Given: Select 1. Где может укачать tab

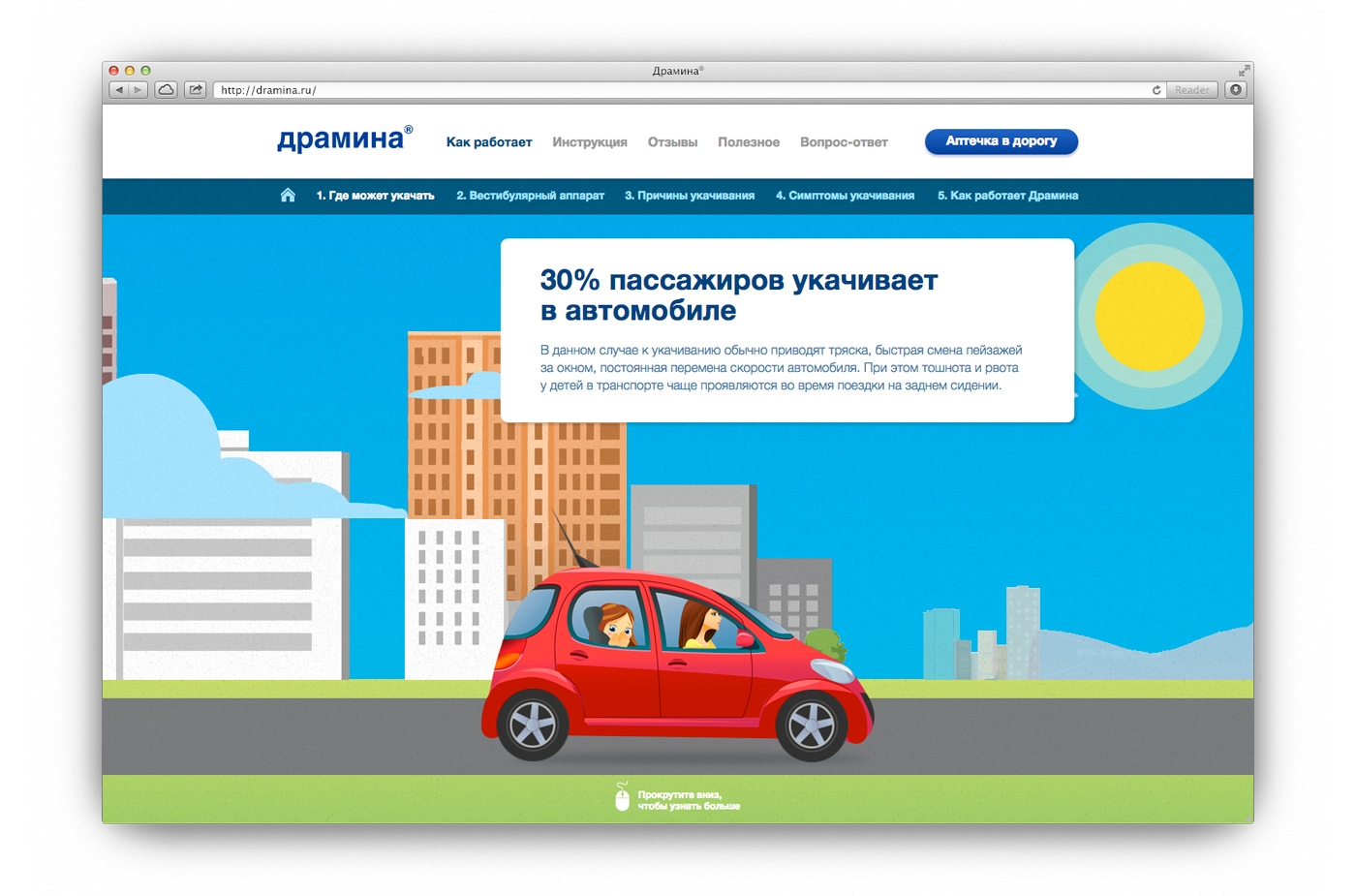Looking at the screenshot, I should click(375, 196).
